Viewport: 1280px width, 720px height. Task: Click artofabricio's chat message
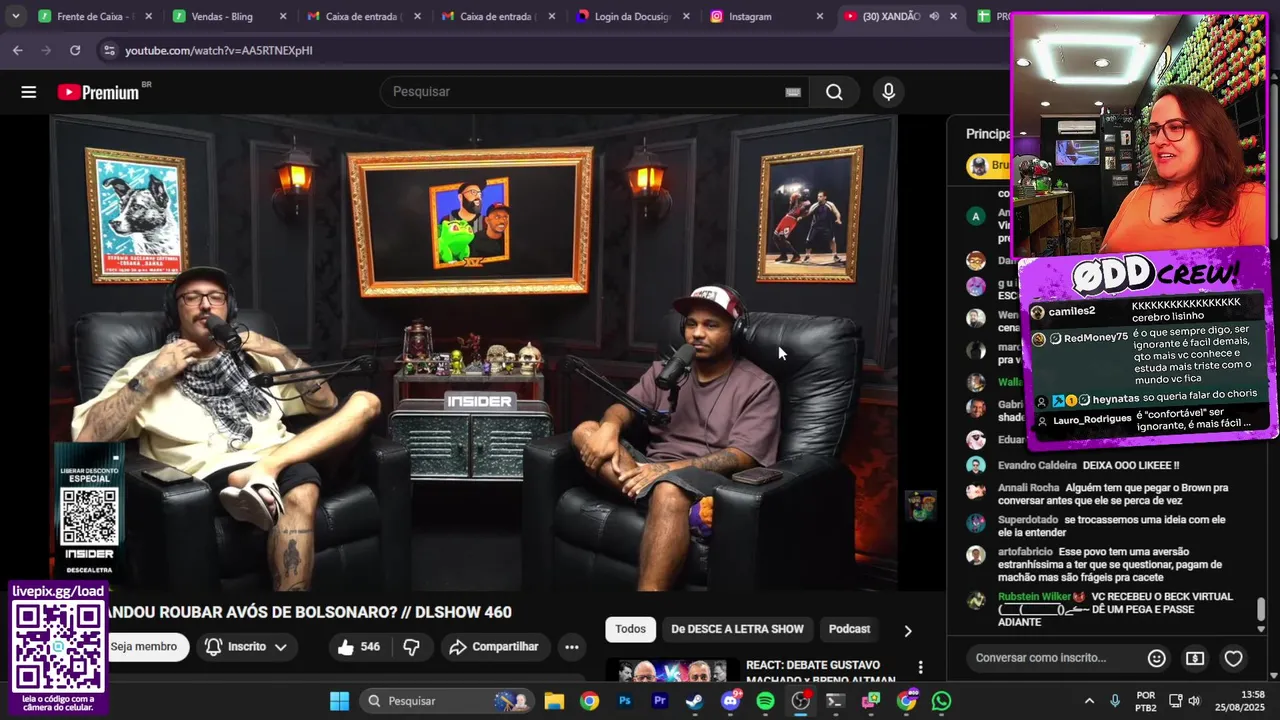click(1110, 564)
